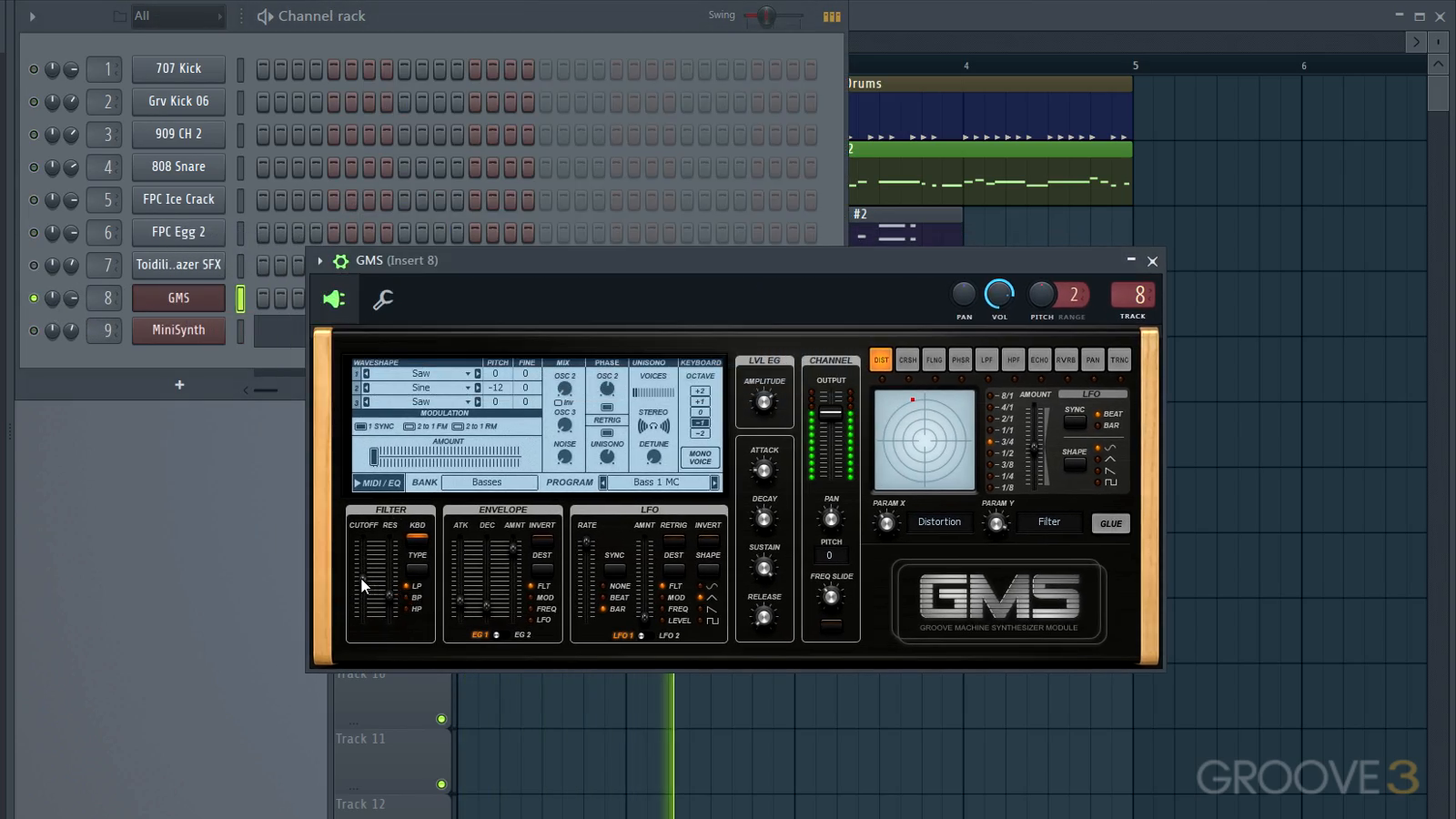Adjust the modulation AMOUNT slider
1456x819 pixels.
(x=444, y=456)
